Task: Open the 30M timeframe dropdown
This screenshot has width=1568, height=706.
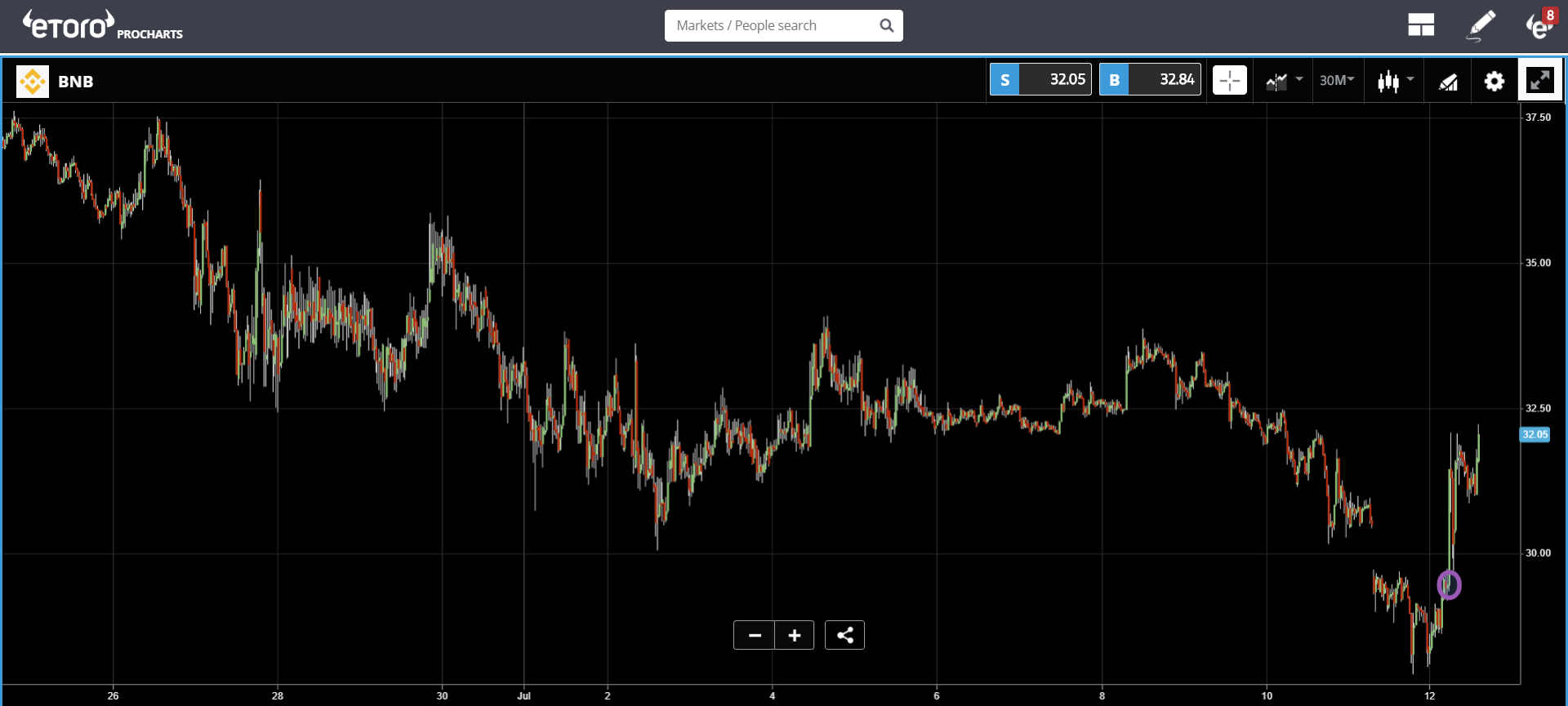Action: [1337, 80]
